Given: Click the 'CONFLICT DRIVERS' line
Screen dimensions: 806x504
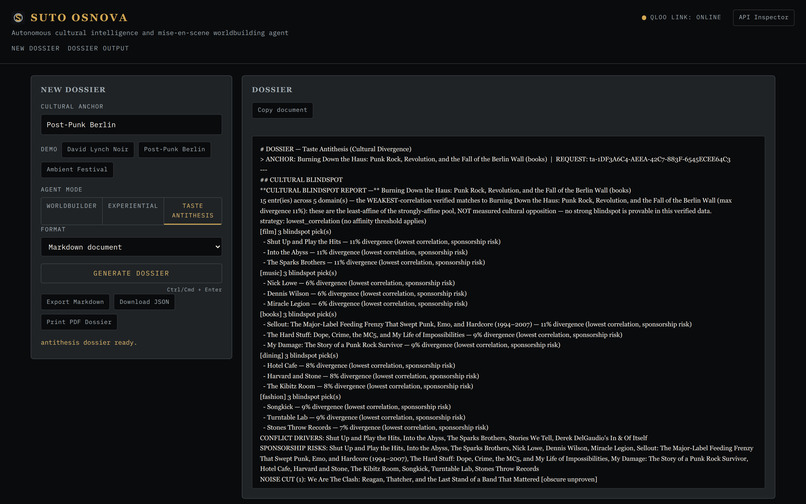Looking at the screenshot, I should [453, 438].
